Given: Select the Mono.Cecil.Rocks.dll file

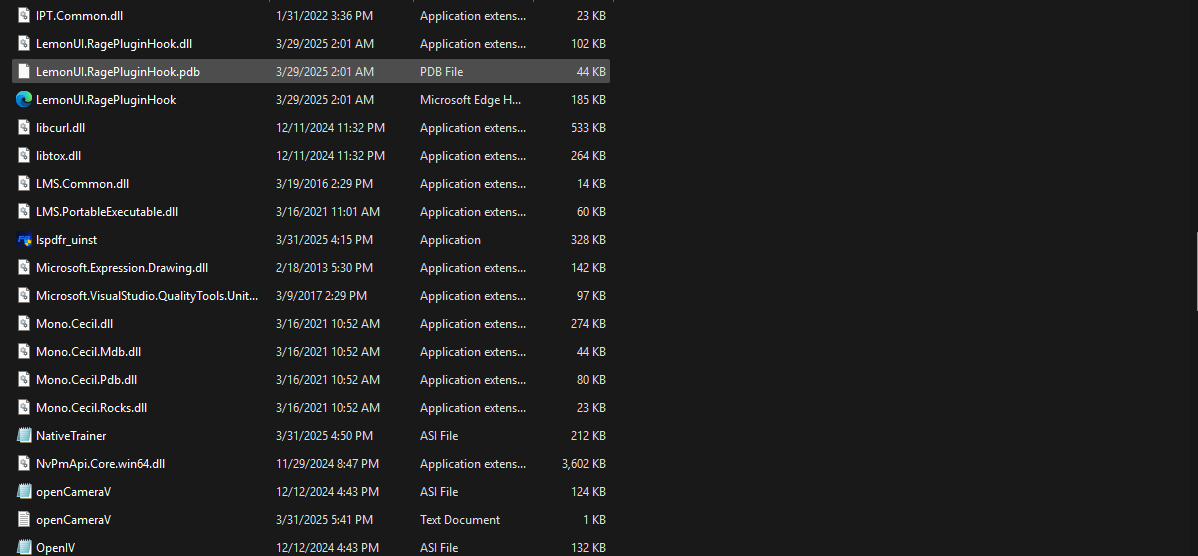Looking at the screenshot, I should (x=91, y=408).
